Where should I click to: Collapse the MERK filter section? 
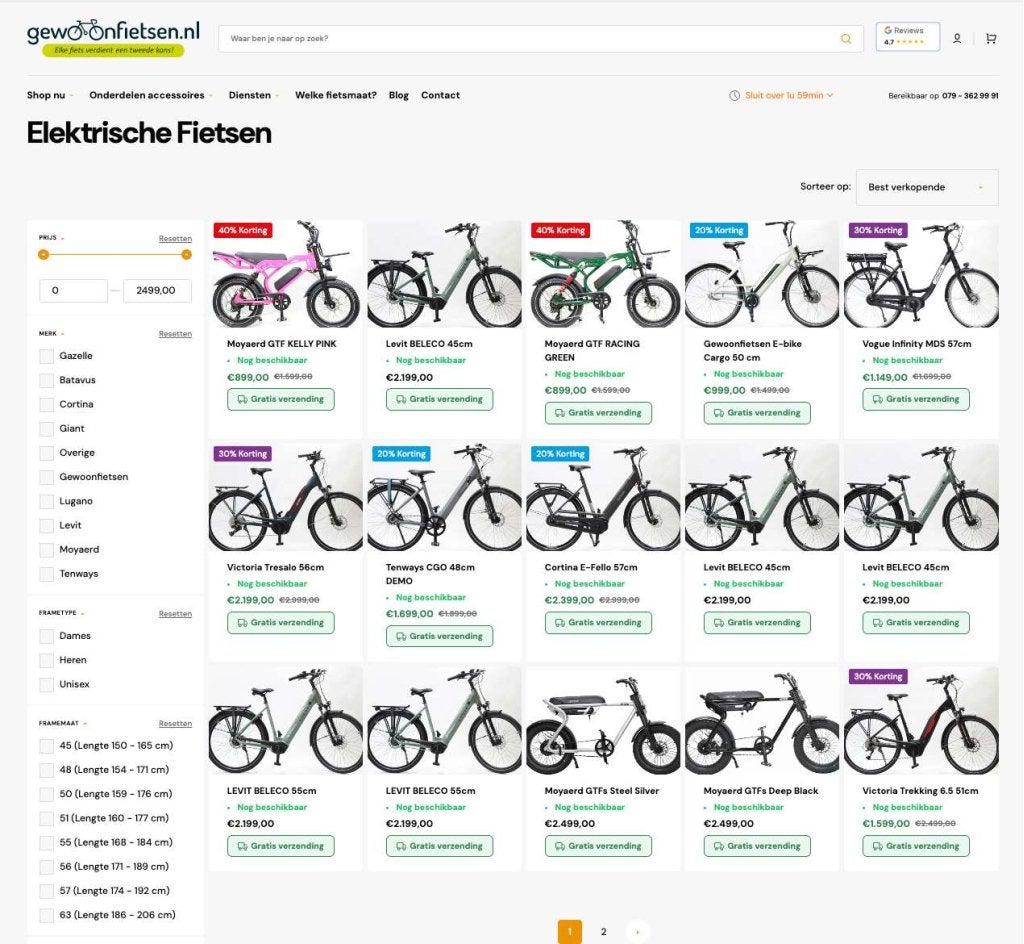point(51,334)
